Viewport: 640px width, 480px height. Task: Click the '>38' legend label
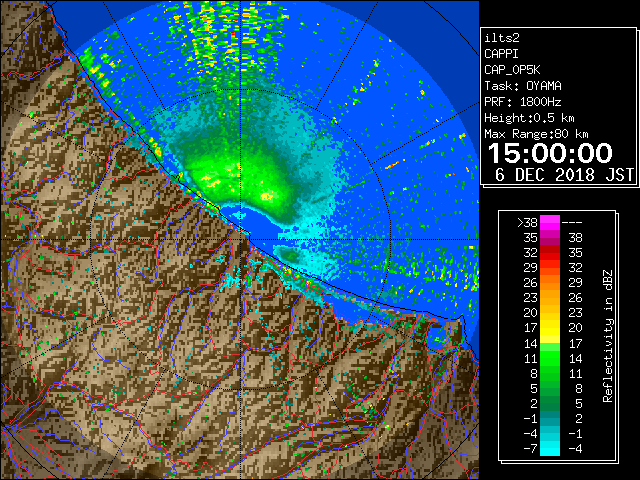pyautogui.click(x=527, y=223)
